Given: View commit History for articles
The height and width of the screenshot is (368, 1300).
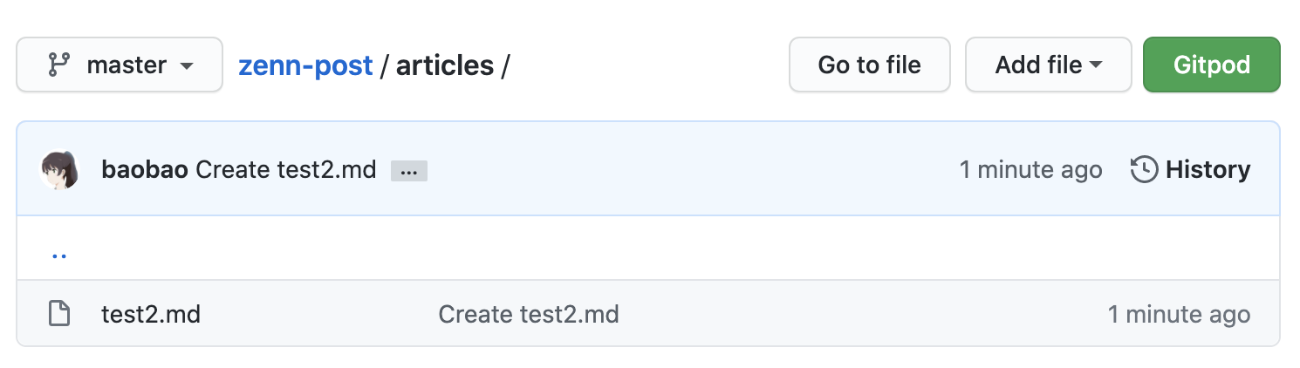Looking at the screenshot, I should coord(1190,170).
